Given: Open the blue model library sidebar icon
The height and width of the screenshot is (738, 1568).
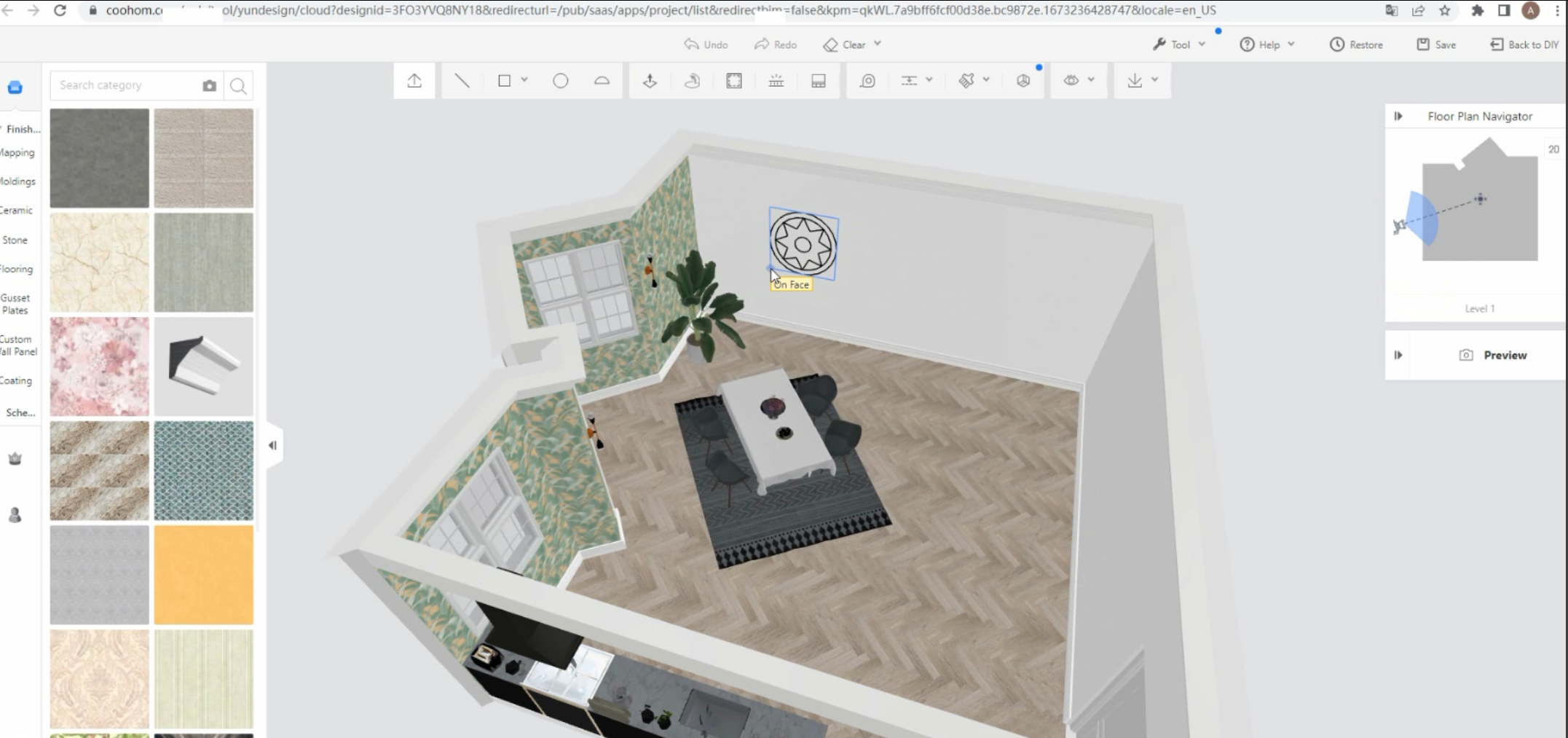Looking at the screenshot, I should (x=15, y=87).
